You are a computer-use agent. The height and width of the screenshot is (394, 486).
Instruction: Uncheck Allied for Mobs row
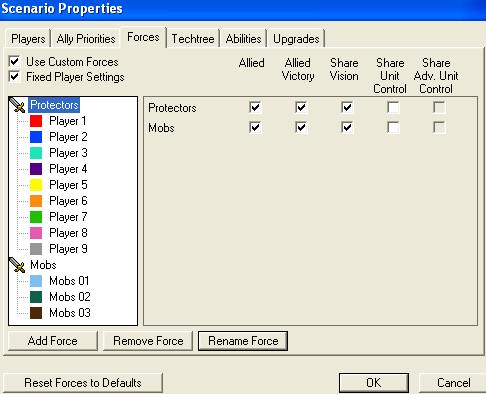[x=255, y=127]
